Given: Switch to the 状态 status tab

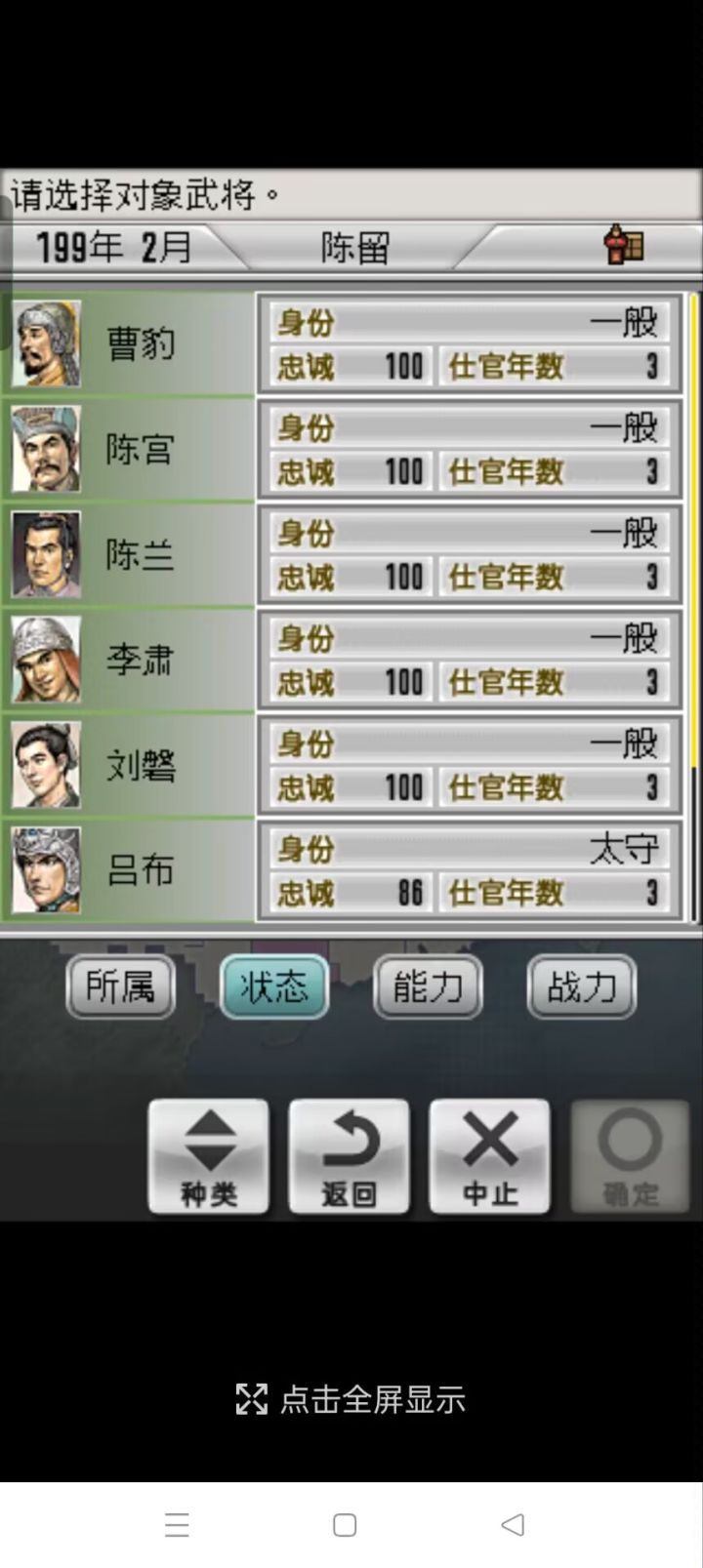Looking at the screenshot, I should click(274, 986).
